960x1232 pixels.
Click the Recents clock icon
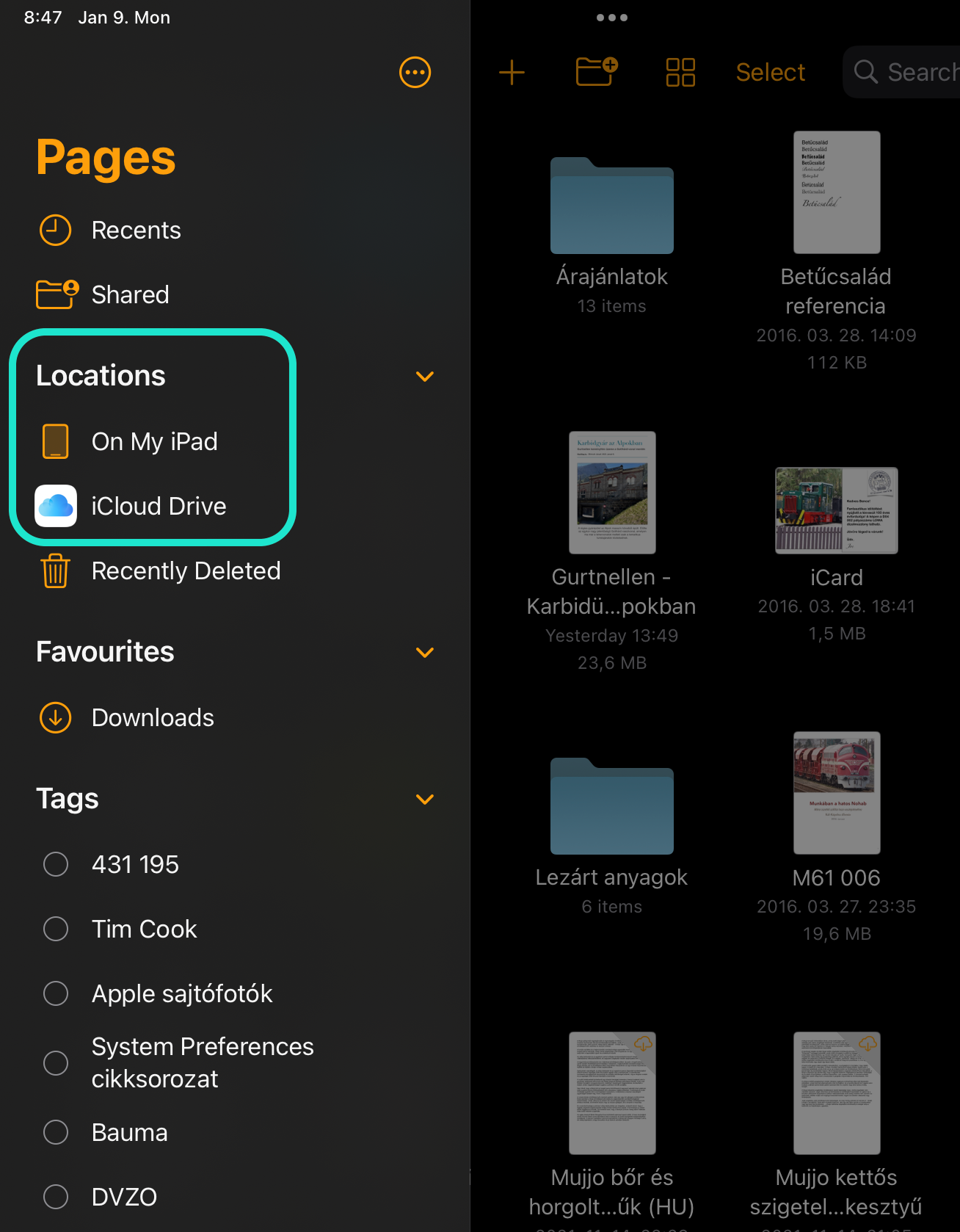[55, 230]
